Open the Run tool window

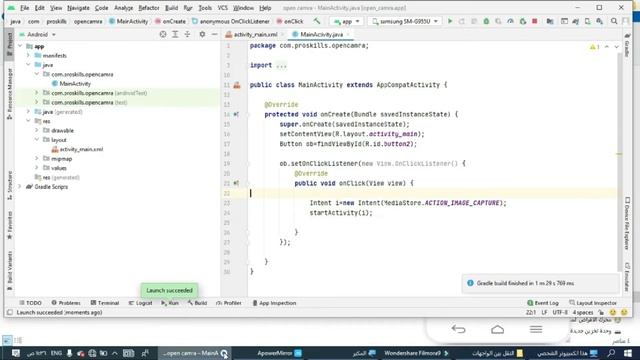coord(170,303)
